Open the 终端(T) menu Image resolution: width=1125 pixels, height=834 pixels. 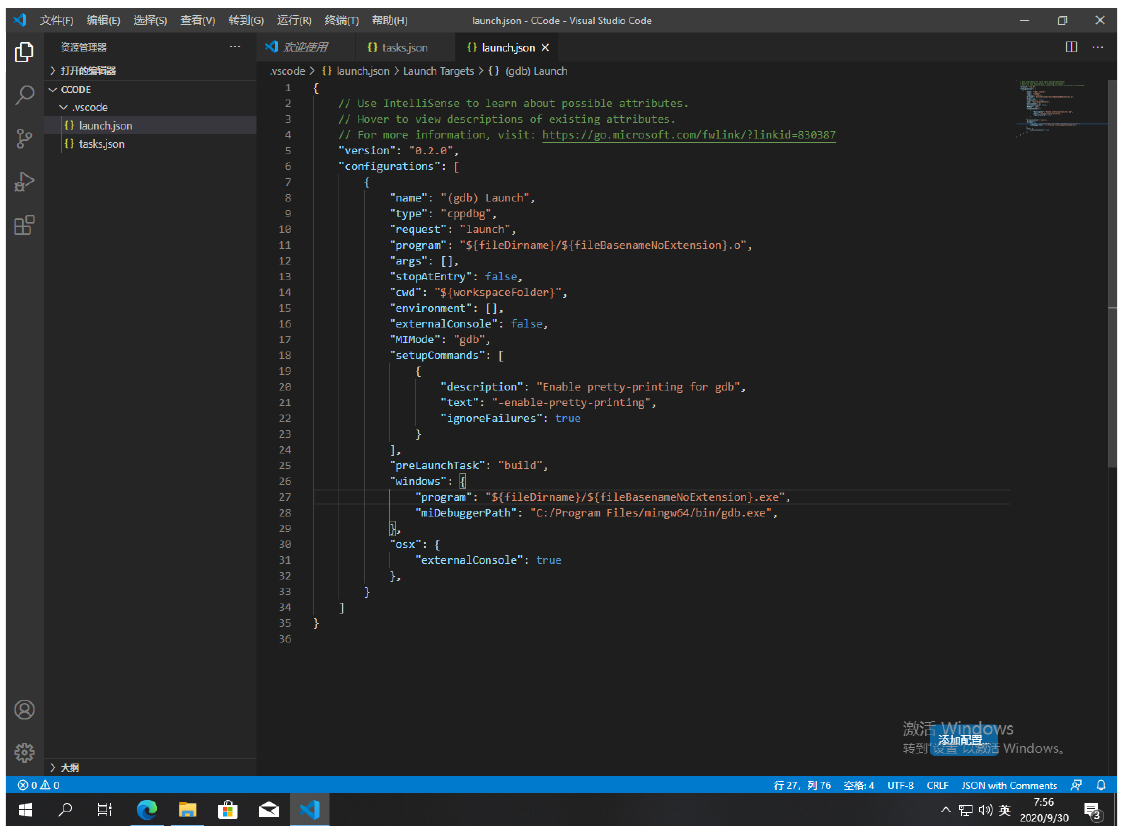pyautogui.click(x=342, y=20)
